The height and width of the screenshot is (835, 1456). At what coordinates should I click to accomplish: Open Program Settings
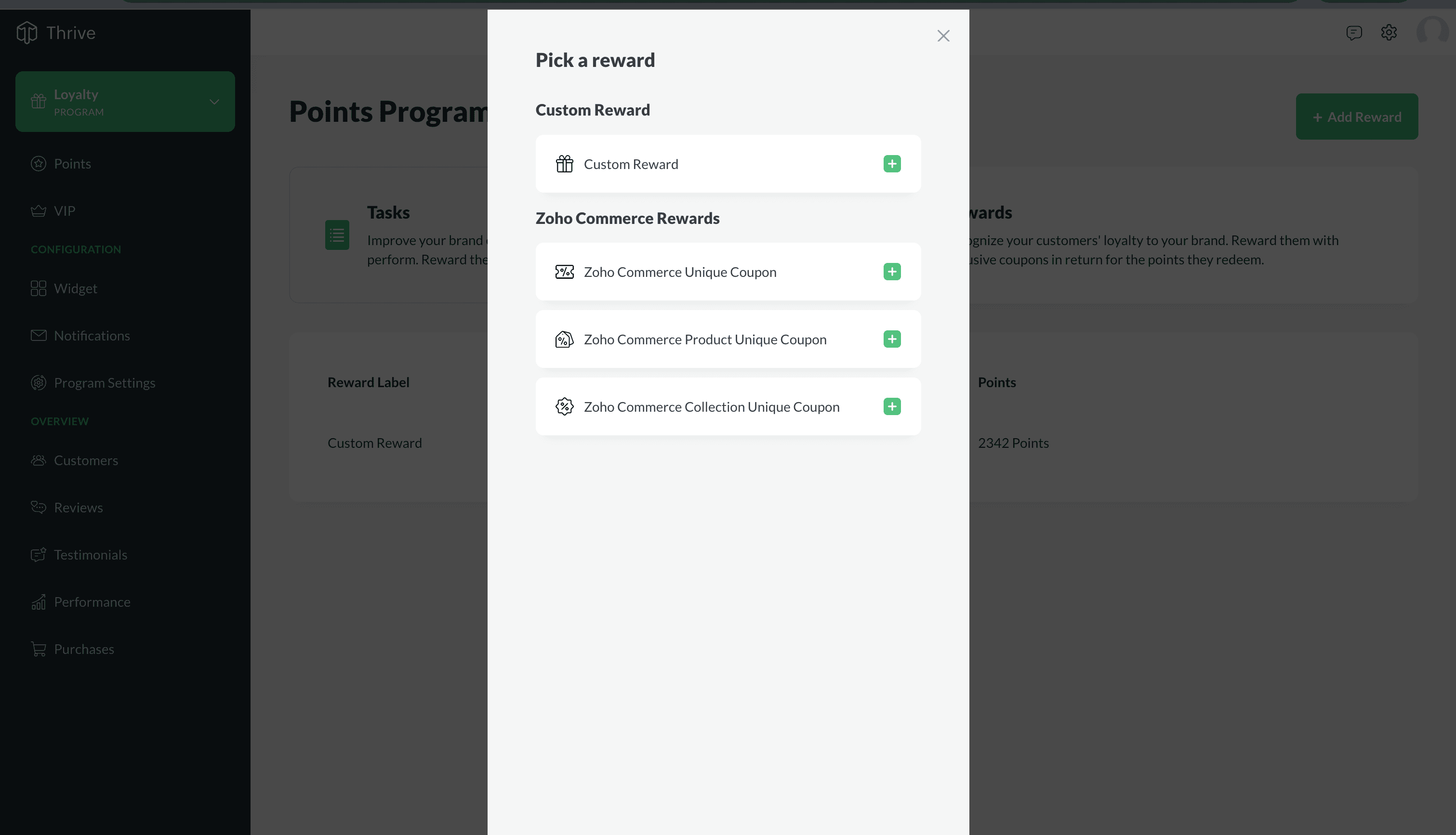tap(105, 383)
